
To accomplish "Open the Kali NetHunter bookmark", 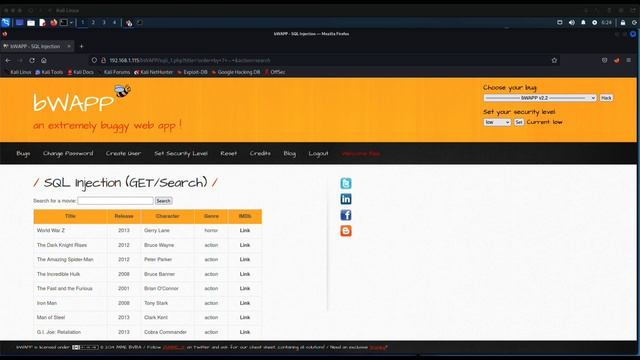I will [154, 72].
